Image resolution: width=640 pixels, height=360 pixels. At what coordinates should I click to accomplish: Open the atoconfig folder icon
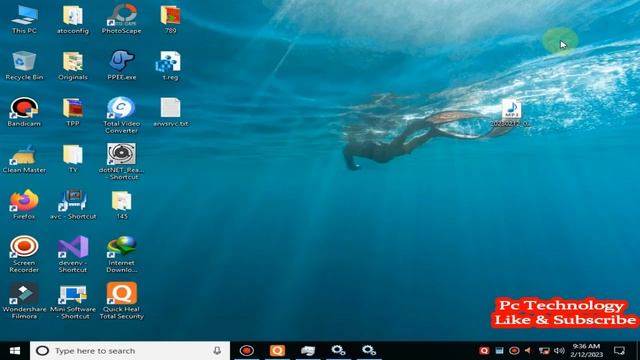pos(73,19)
